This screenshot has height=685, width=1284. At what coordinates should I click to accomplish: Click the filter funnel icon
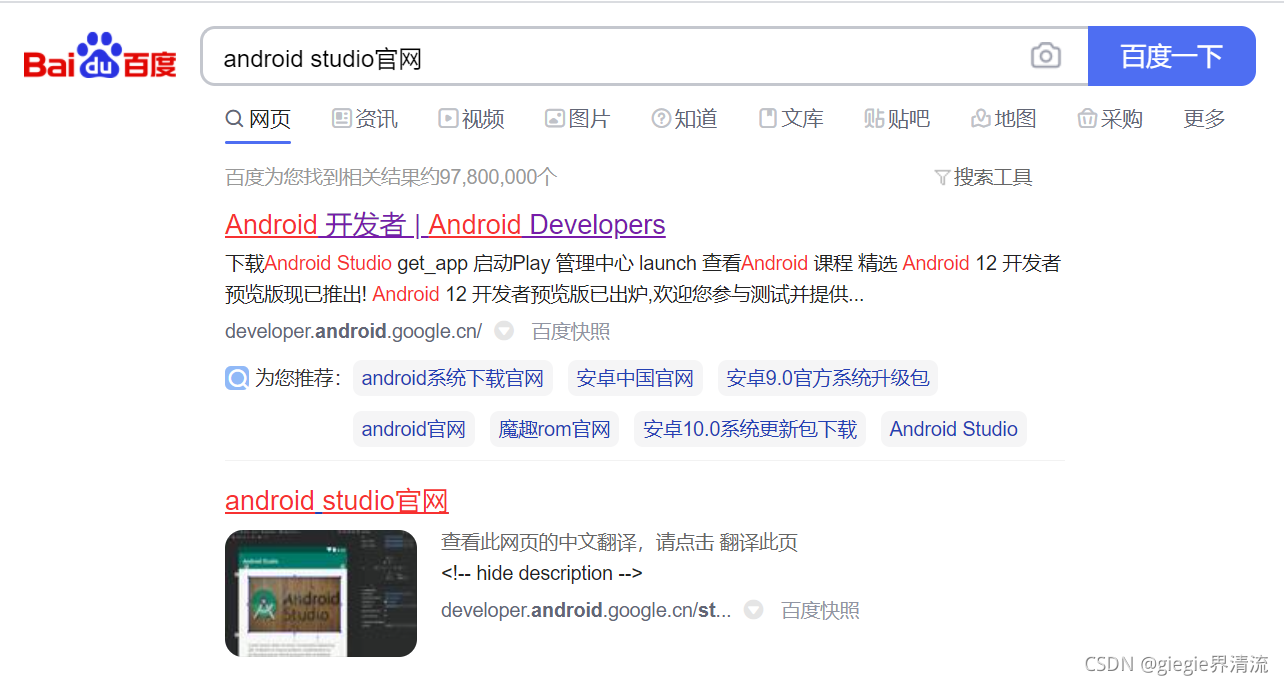coord(942,178)
